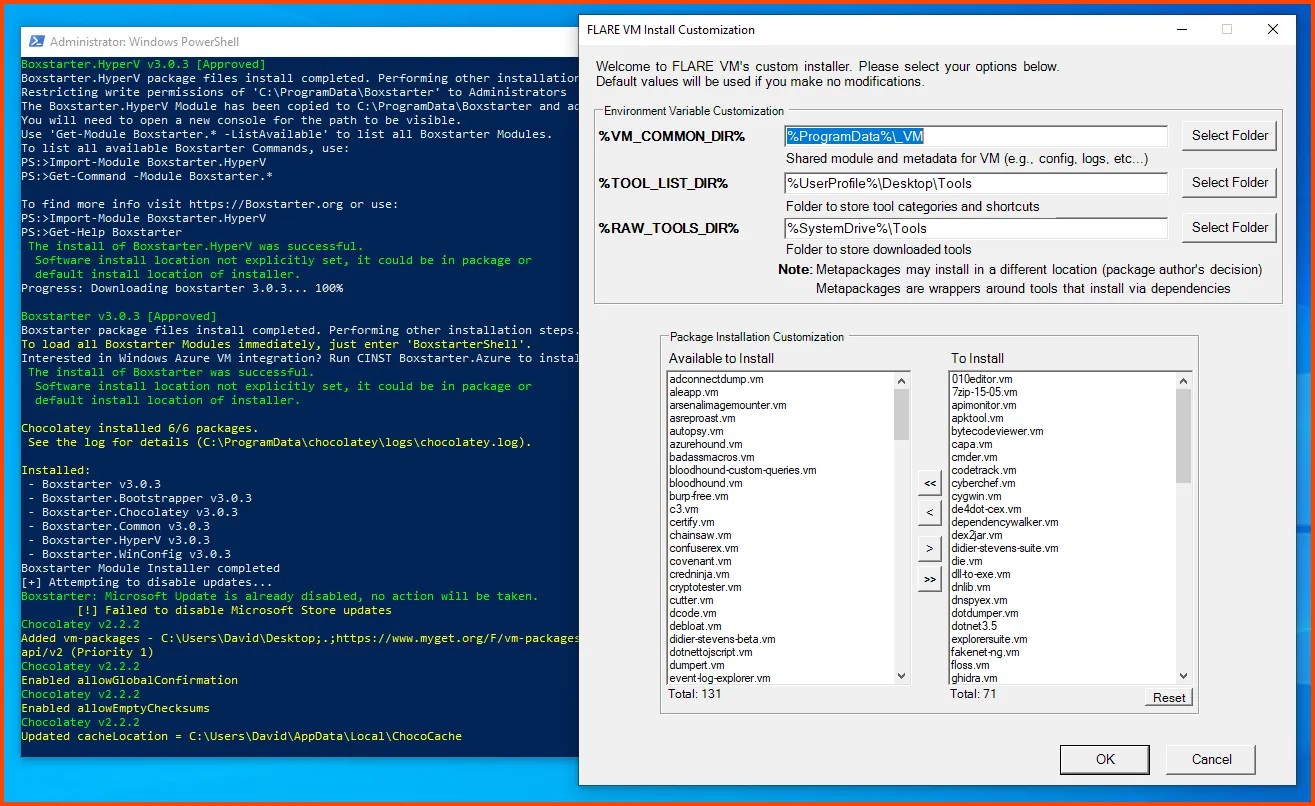
Task: Select dependencywalker.vm in To Install list
Action: click(x=1005, y=523)
